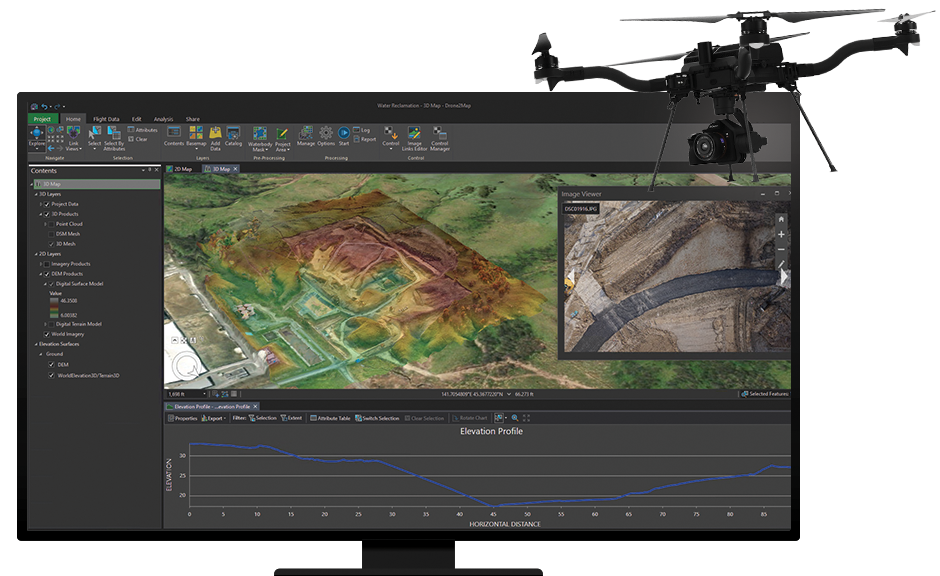This screenshot has height=576, width=940.
Task: Click the Options gear in Processing
Action: tap(326, 133)
